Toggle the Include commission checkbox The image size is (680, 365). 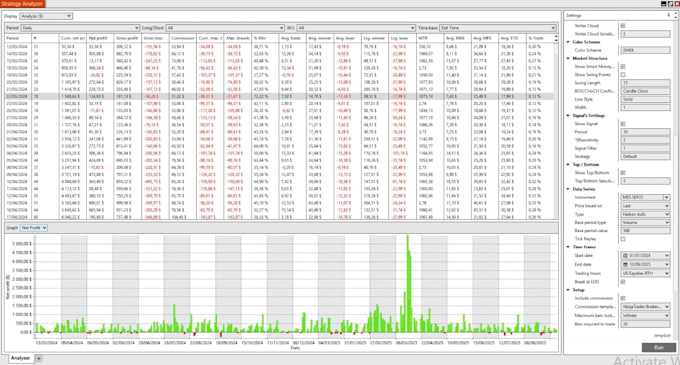coord(623,298)
